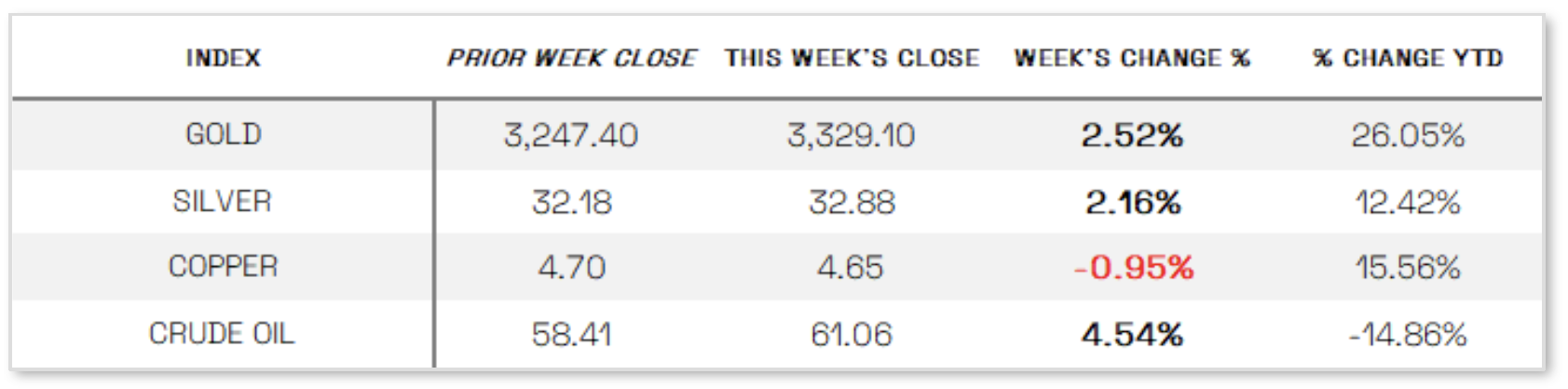Click crude oil weekly change 4.54%
1568x389 pixels.
coord(1132,335)
